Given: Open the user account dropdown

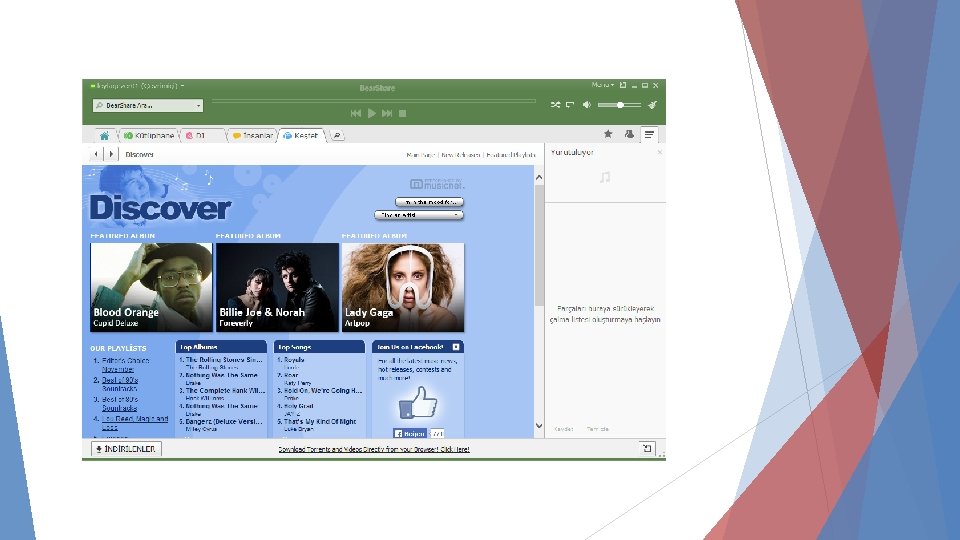Looking at the screenshot, I should click(137, 86).
